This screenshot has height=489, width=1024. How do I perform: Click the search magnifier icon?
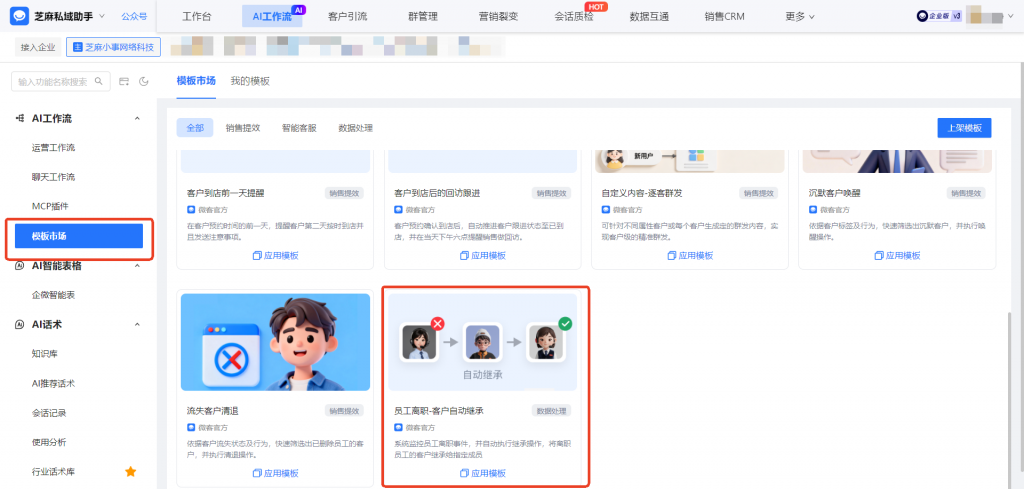(99, 82)
